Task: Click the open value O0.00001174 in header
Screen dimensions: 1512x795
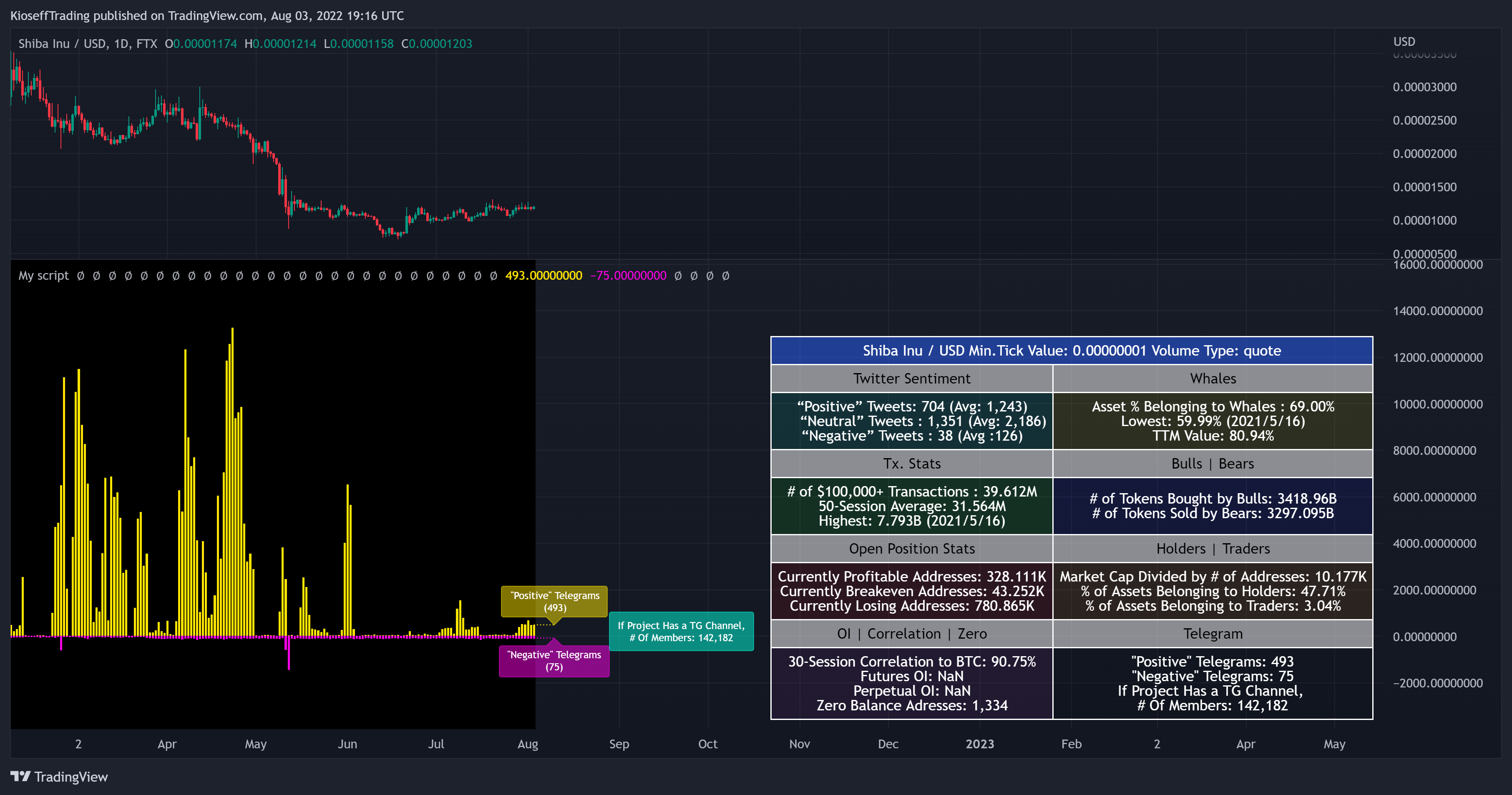Action: 201,43
